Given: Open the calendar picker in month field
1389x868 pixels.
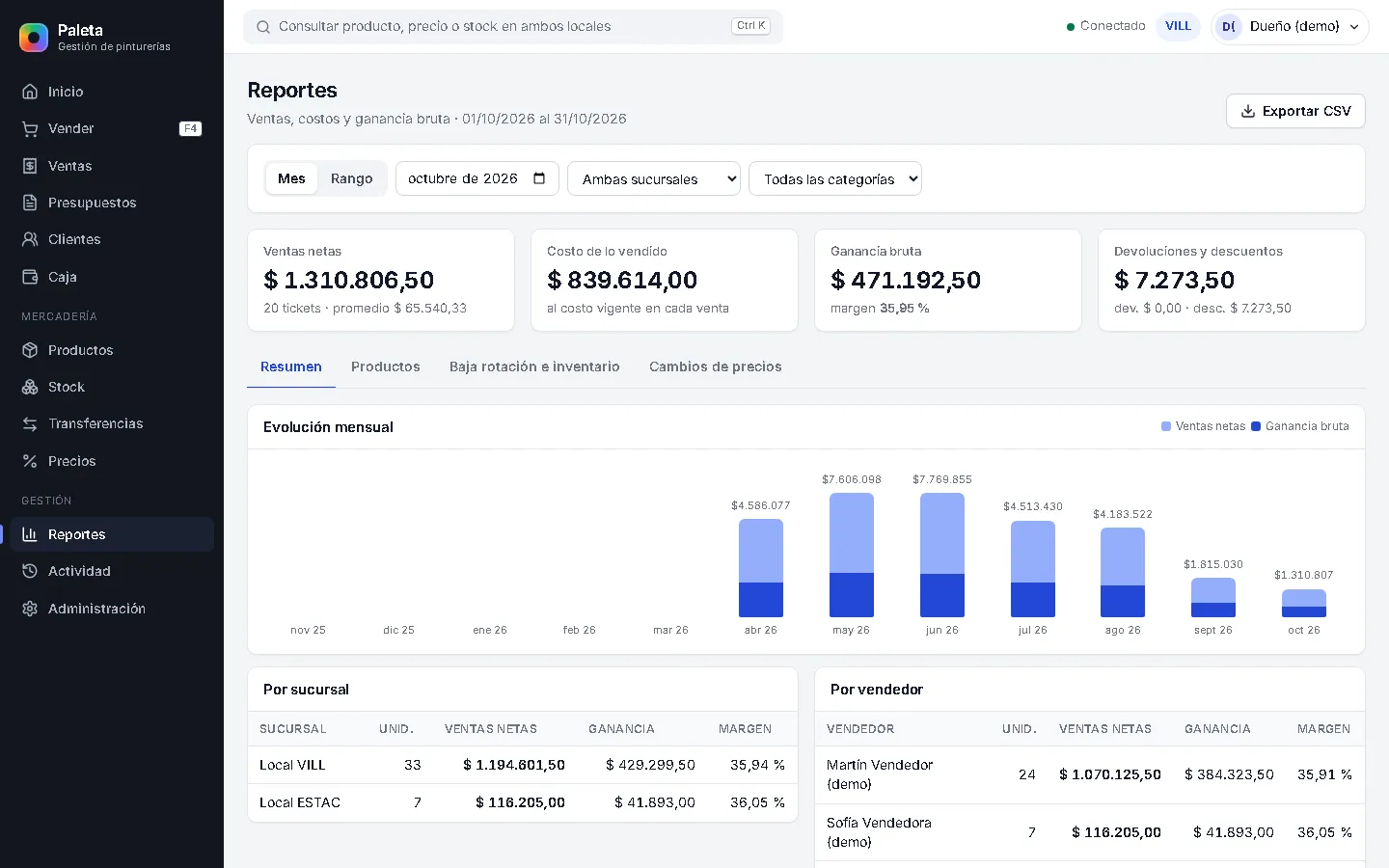Looking at the screenshot, I should tap(539, 178).
